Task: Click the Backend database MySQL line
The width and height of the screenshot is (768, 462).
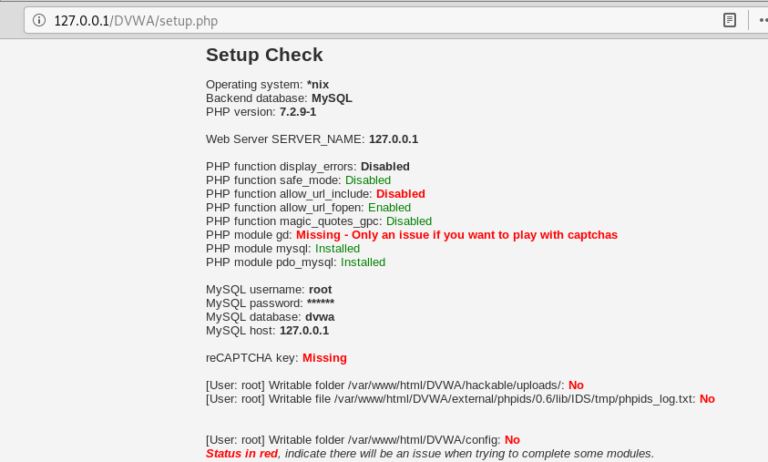Action: click(279, 98)
